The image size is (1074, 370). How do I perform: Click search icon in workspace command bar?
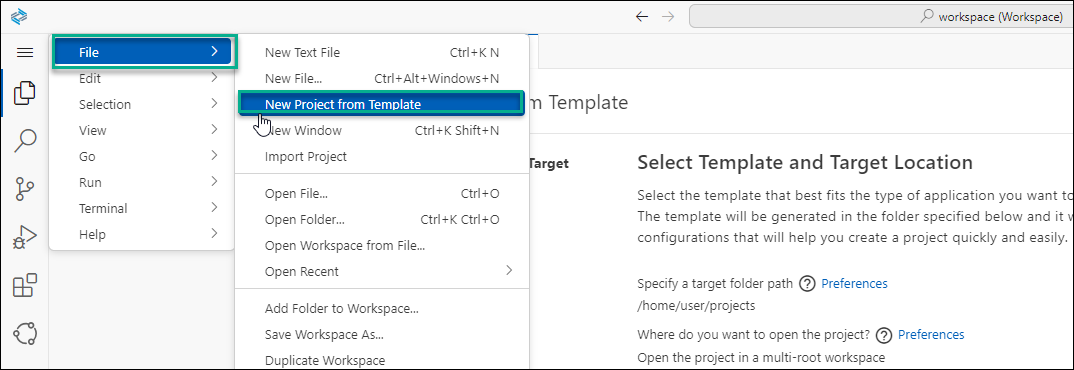click(x=927, y=16)
